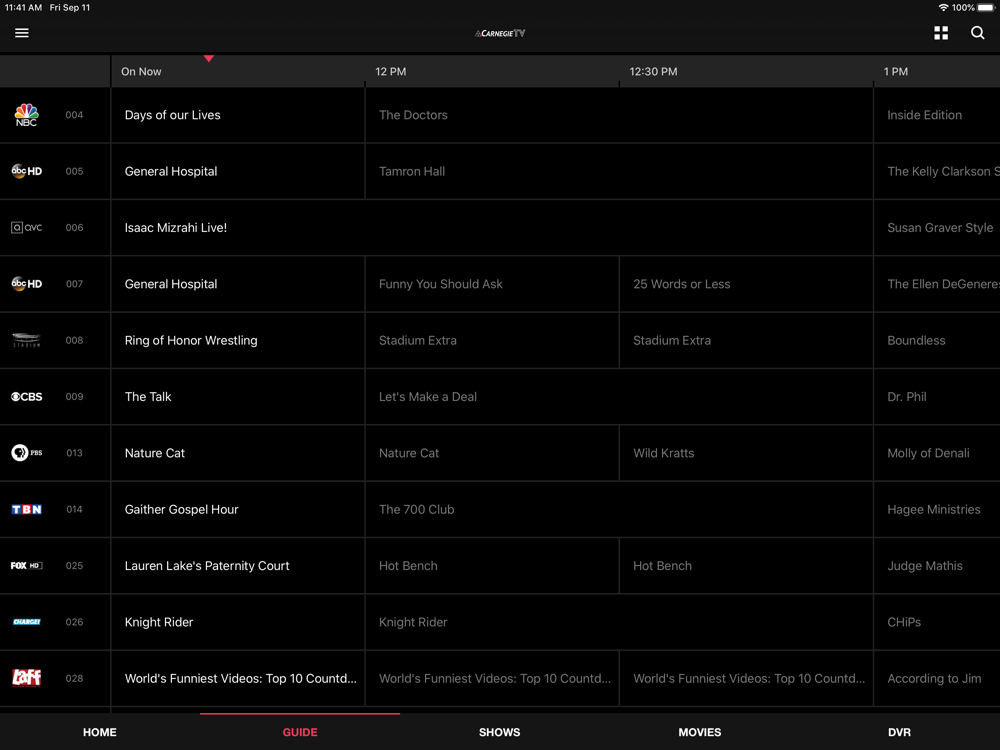Select CBS channel 009 logo
1000x750 pixels.
tap(27, 396)
